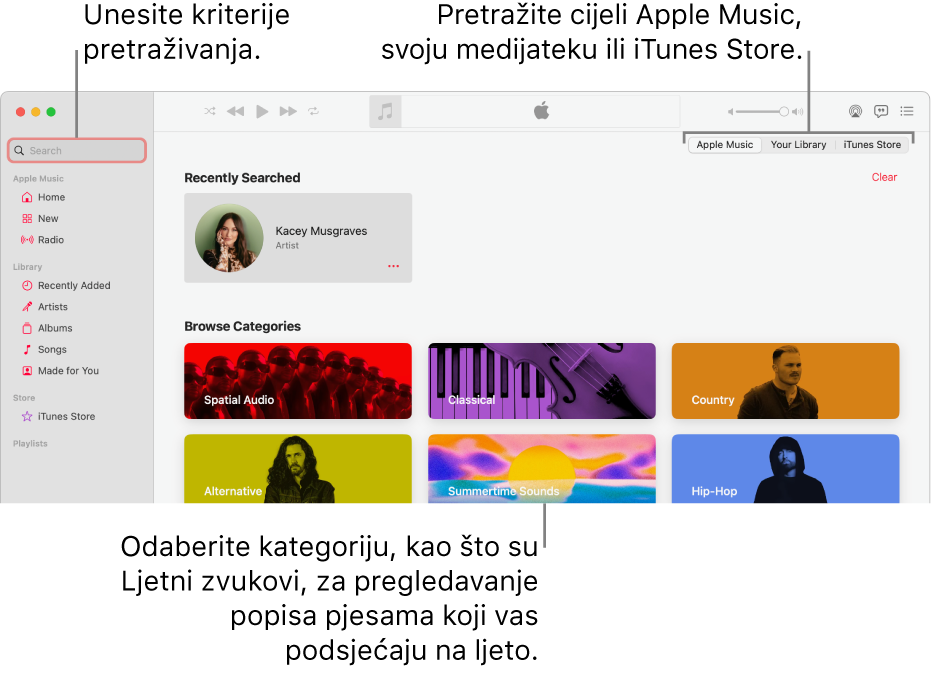Skip to the previous track
The height and width of the screenshot is (673, 931).
tap(236, 111)
